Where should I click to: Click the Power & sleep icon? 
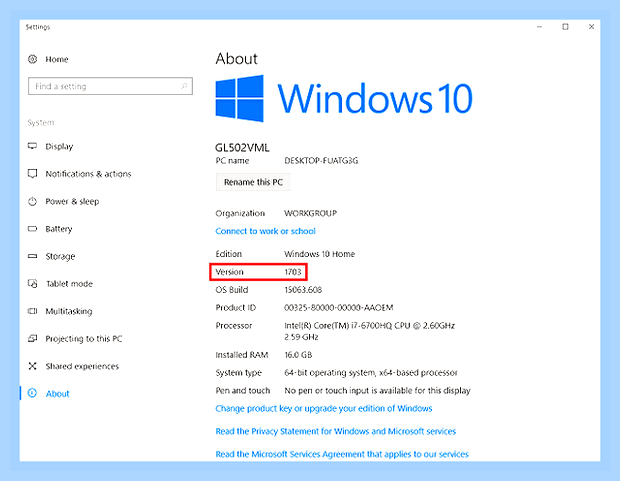(32, 201)
